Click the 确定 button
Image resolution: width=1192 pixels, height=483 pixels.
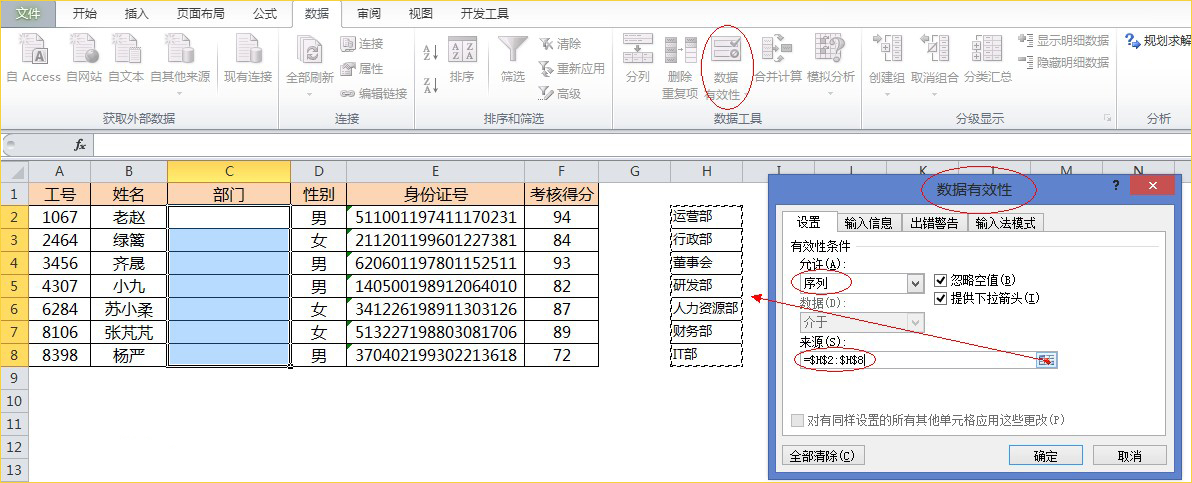pyautogui.click(x=1045, y=456)
